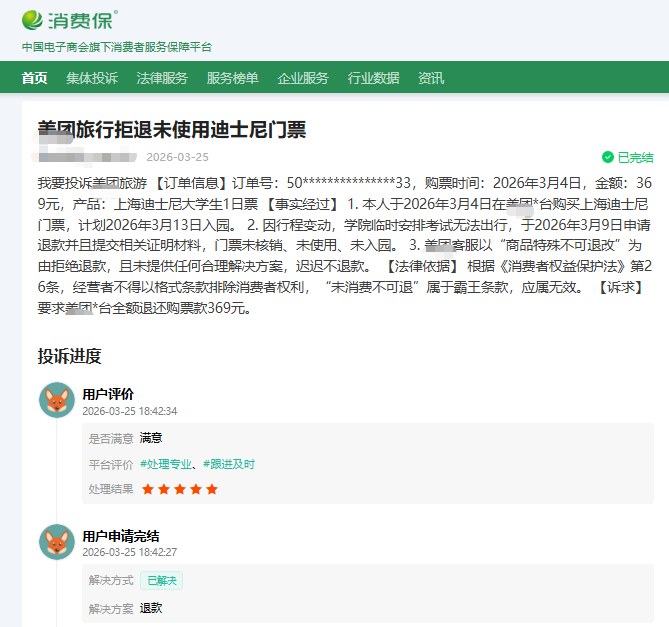Go to 集体投诉 in the navigation bar

pos(92,78)
